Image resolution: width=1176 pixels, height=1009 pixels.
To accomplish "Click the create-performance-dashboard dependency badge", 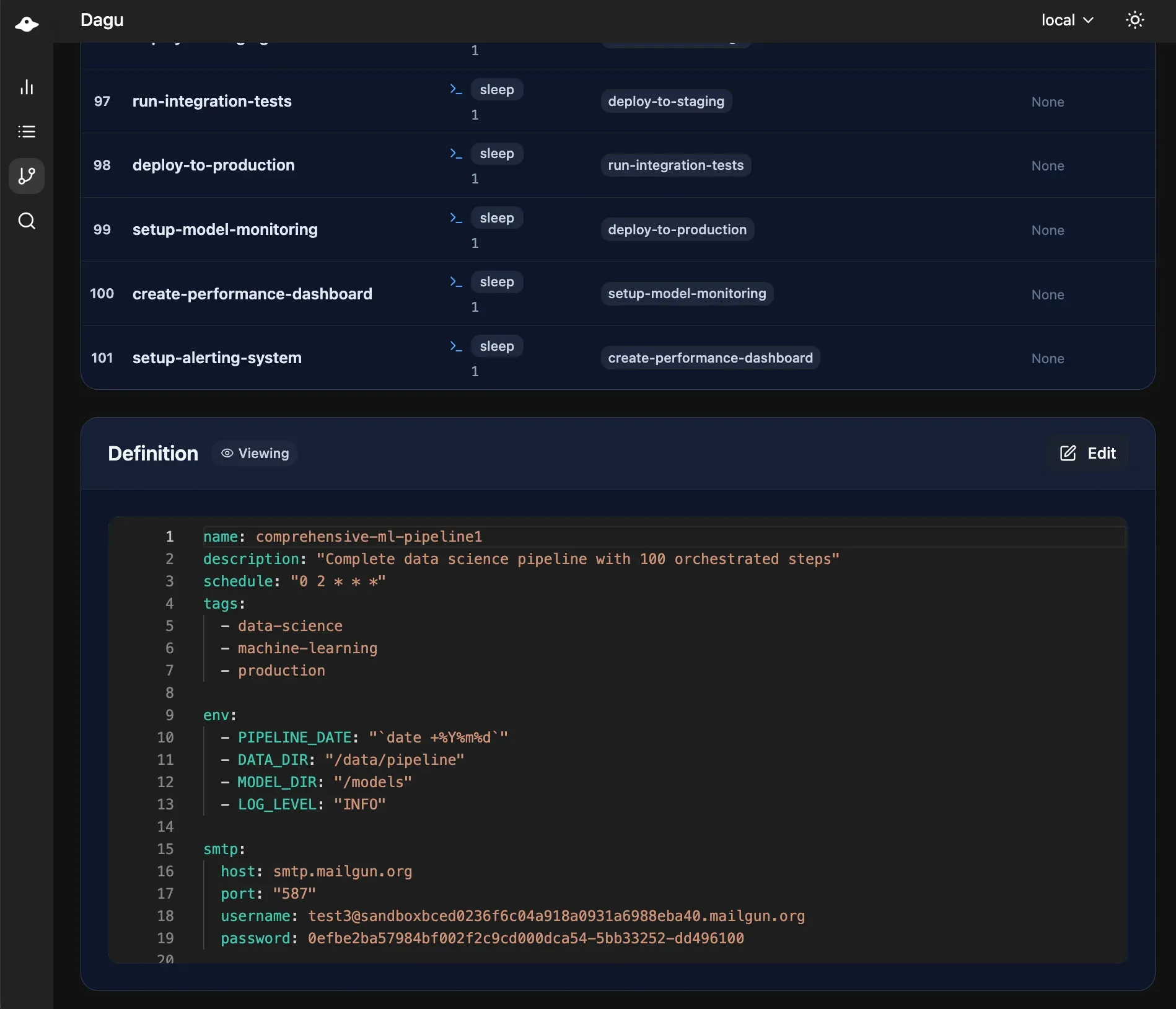I will point(710,358).
